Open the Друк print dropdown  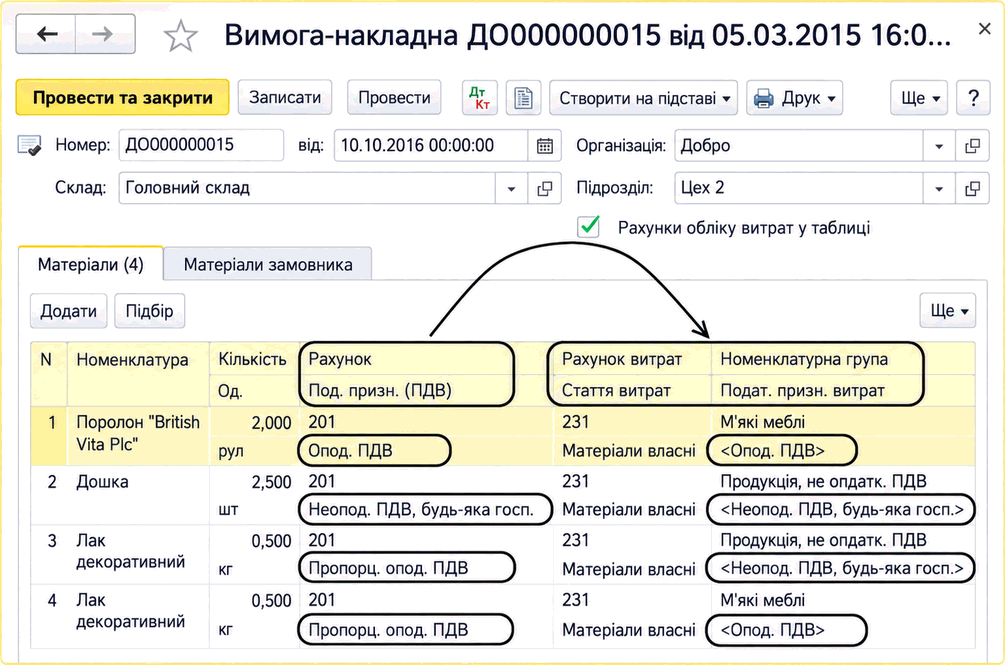[x=794, y=97]
